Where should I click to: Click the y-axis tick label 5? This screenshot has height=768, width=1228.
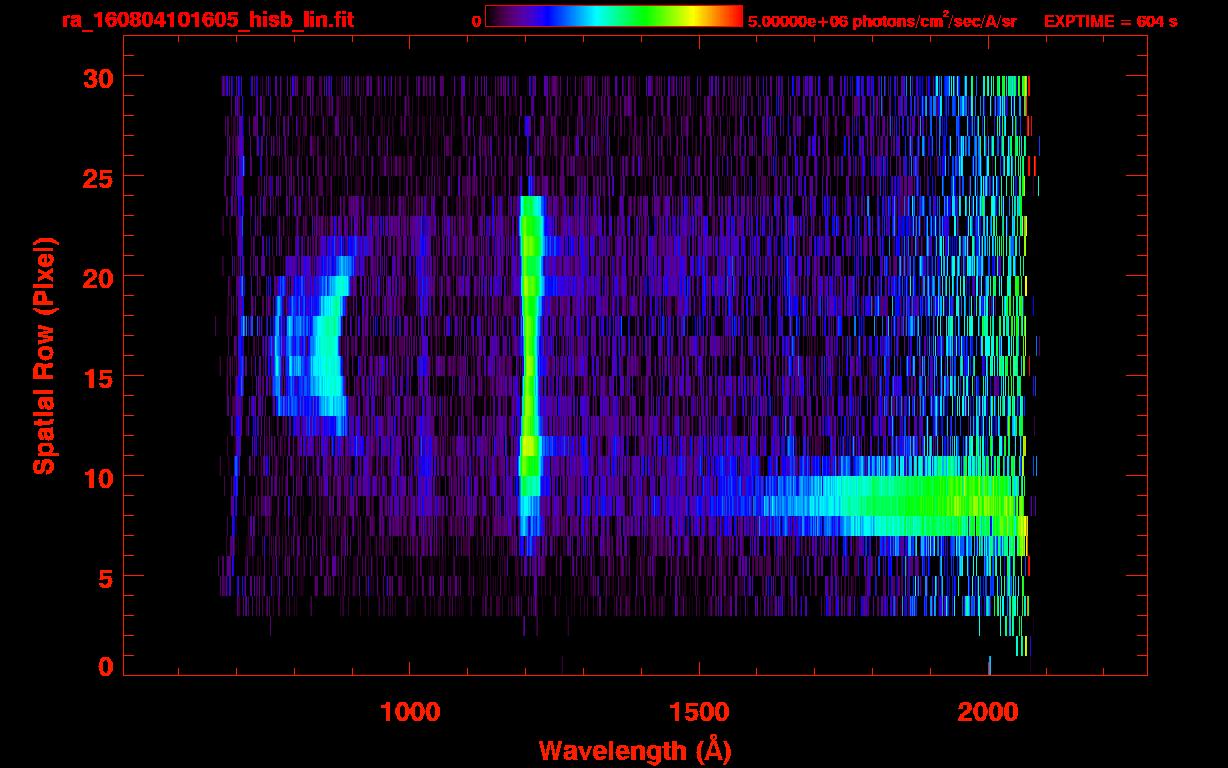105,577
